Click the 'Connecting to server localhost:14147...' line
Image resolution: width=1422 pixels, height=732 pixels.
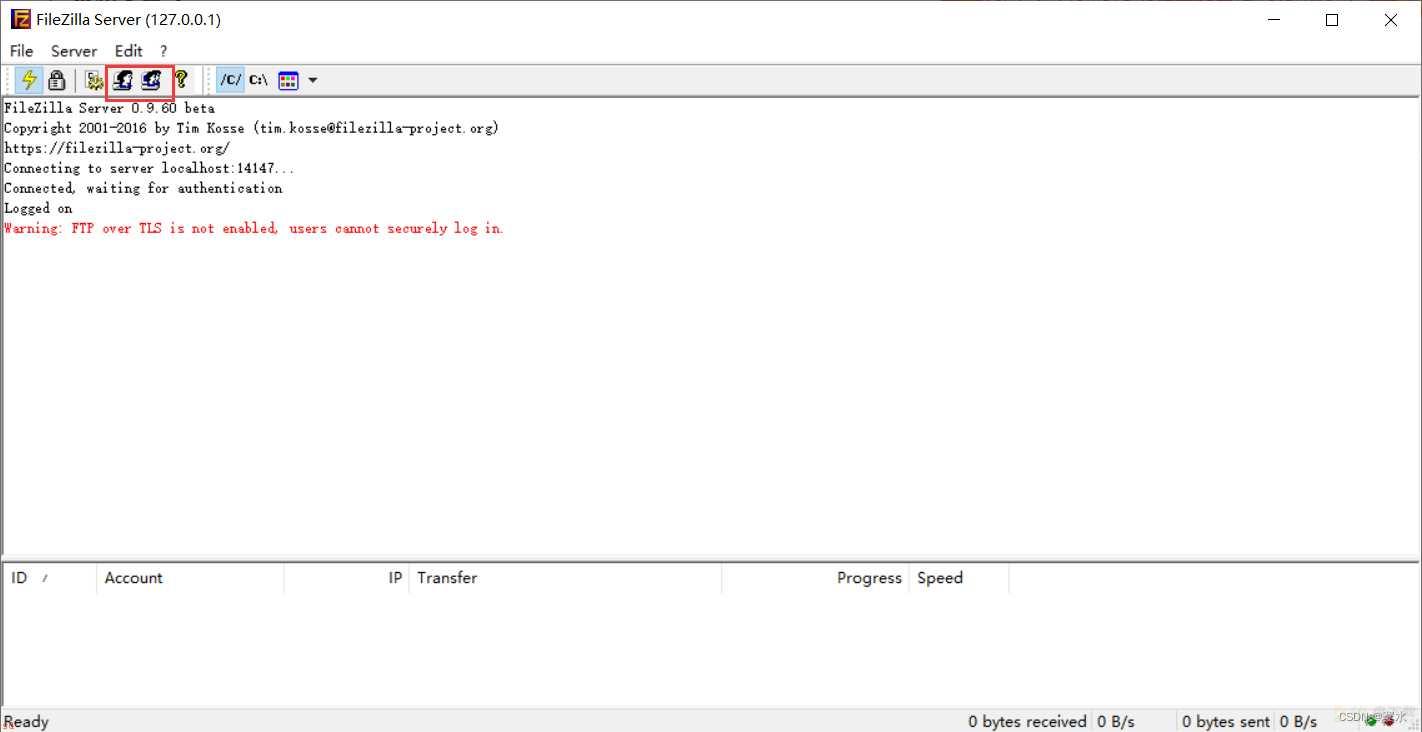coord(149,168)
